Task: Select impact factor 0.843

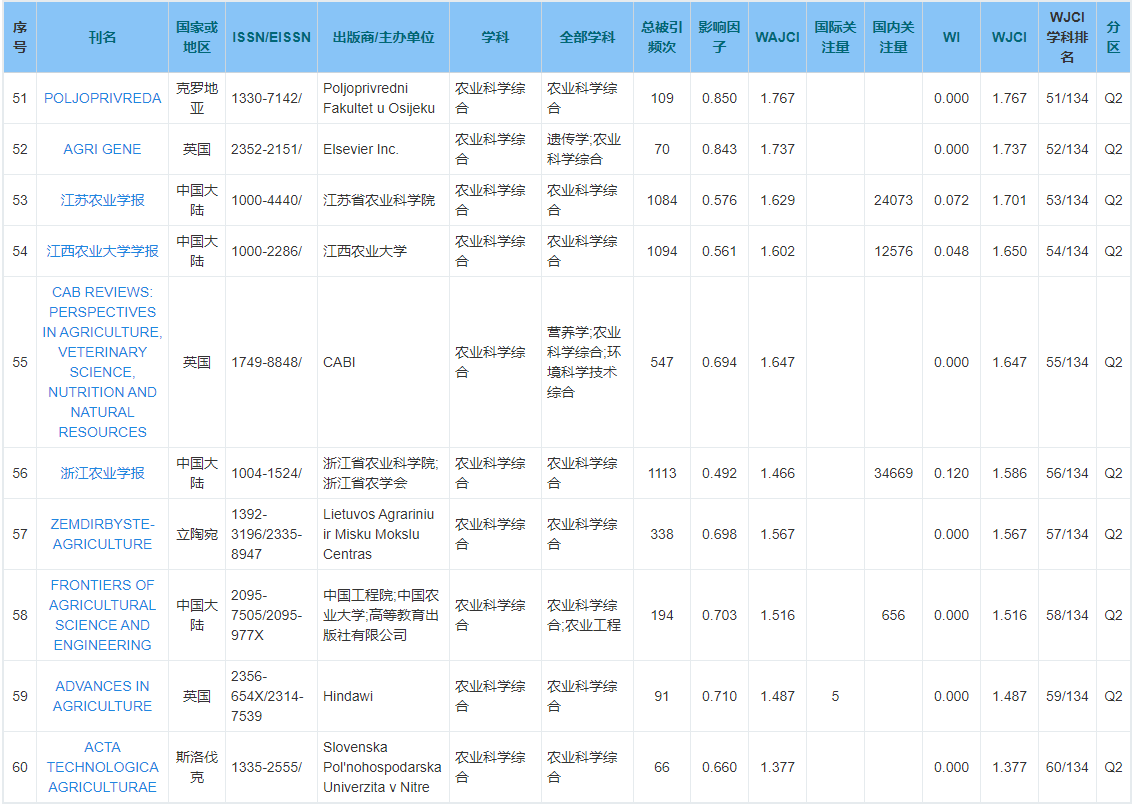Action: coord(720,149)
